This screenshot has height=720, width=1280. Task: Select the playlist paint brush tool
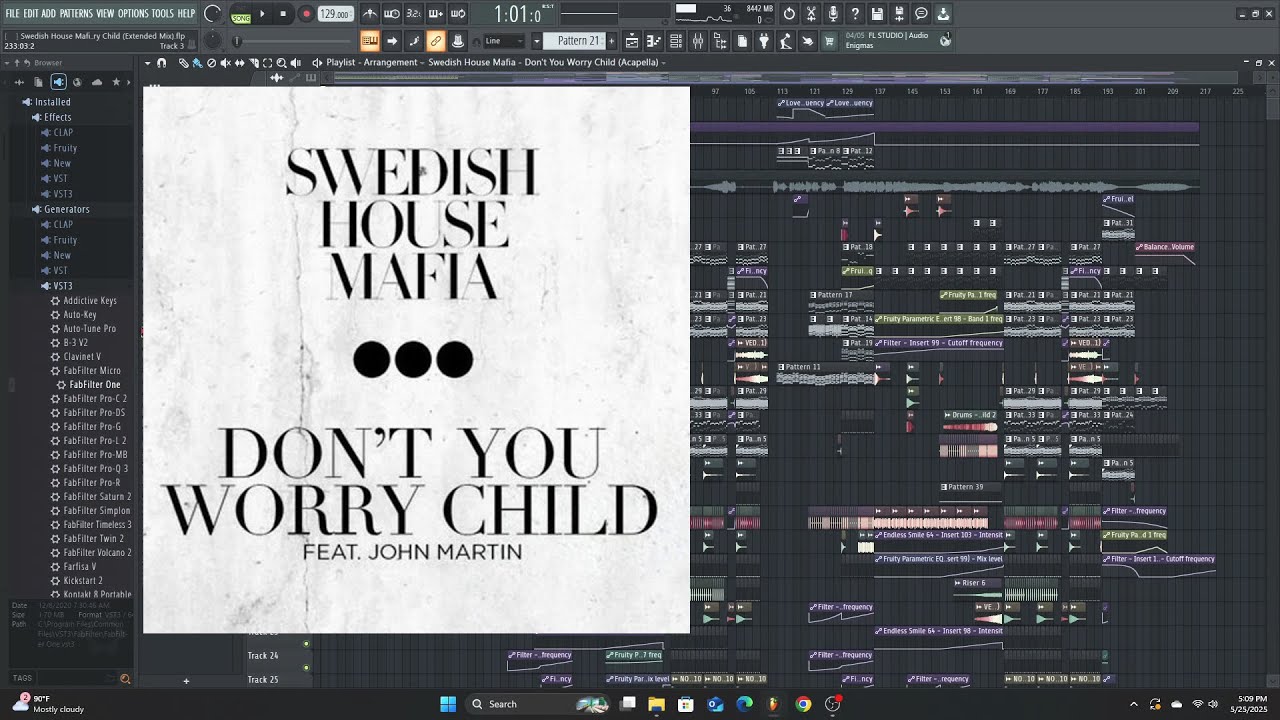197,63
